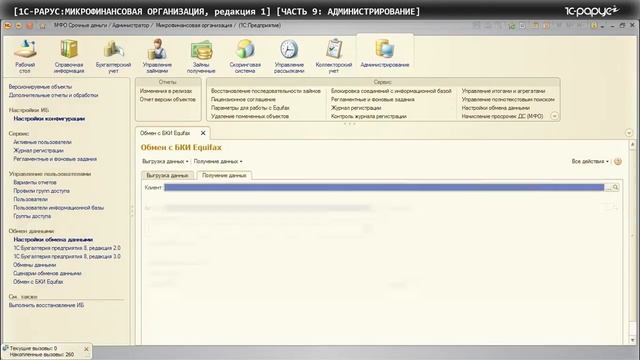Open Контроль журнала регистрации
Image resolution: width=640 pixels, height=360 pixels.
[369, 116]
